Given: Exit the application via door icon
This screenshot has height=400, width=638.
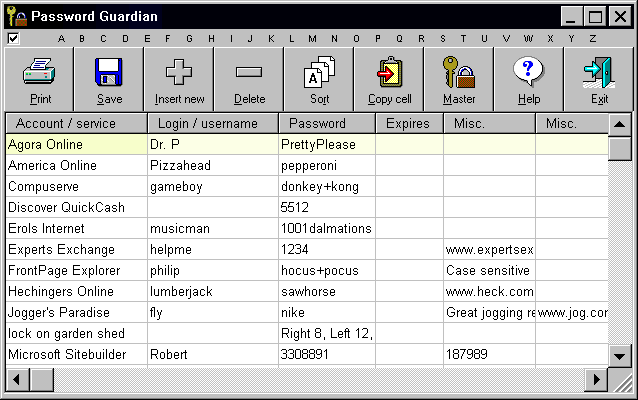Looking at the screenshot, I should click(599, 79).
